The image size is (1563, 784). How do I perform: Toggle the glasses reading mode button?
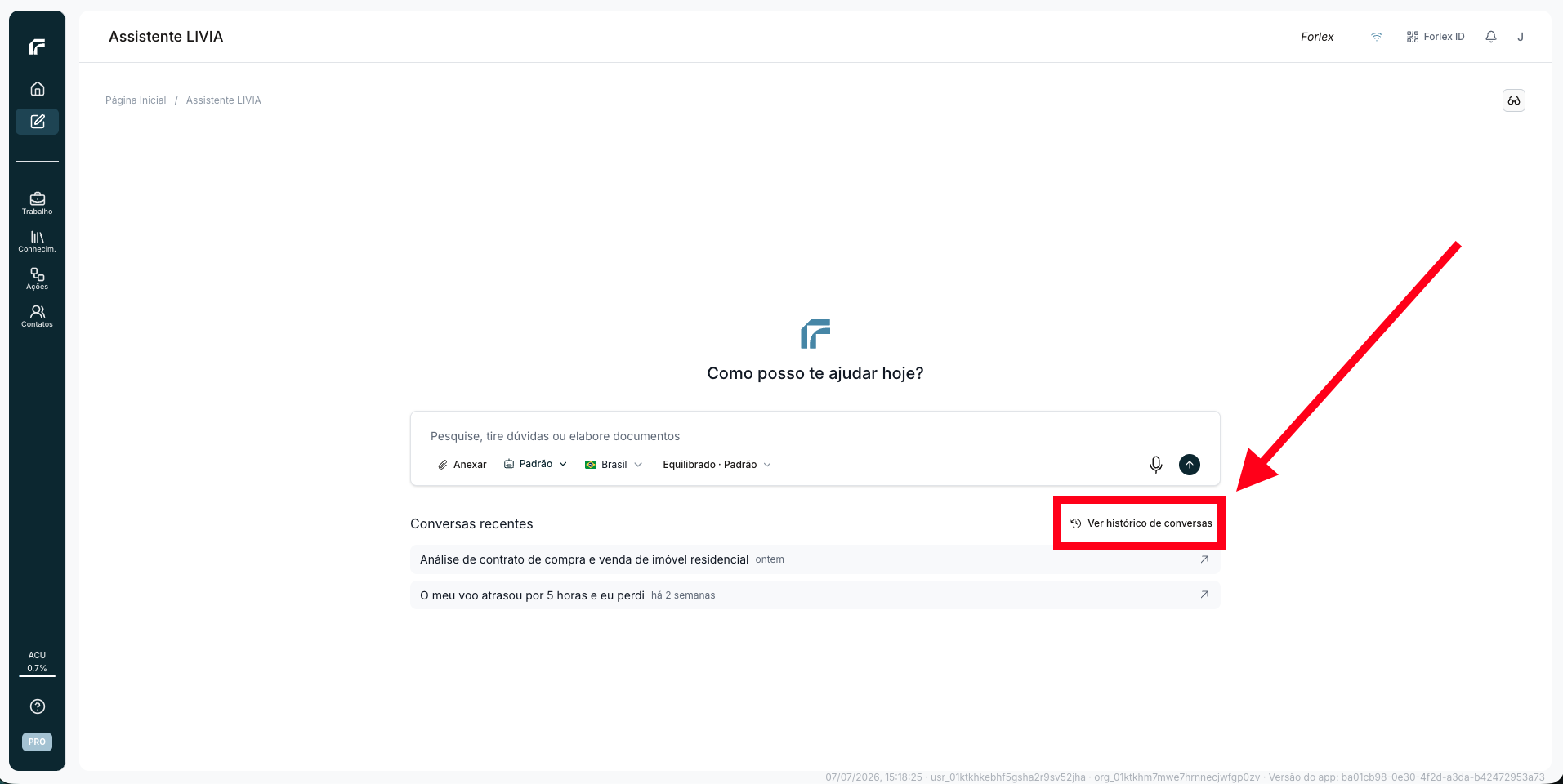pyautogui.click(x=1514, y=100)
